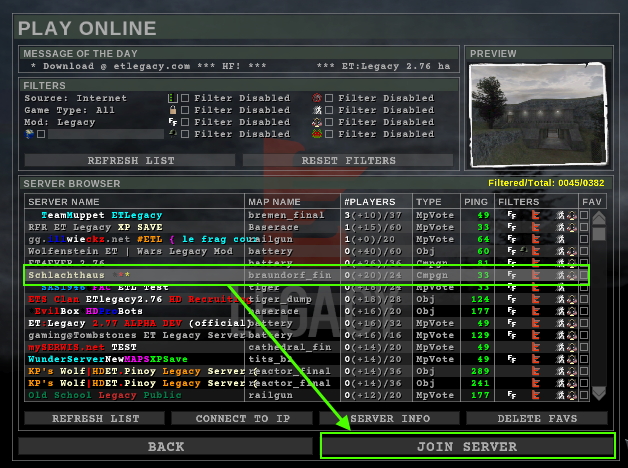Click server list scrollbar down arrow
This screenshot has height=468, width=628.
tap(599, 393)
